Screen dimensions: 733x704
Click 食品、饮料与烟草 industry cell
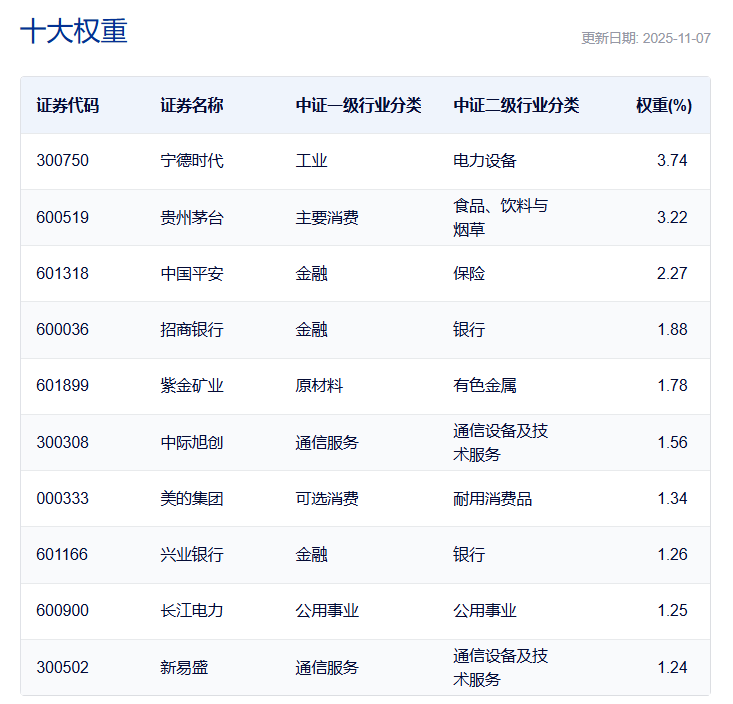pos(500,217)
